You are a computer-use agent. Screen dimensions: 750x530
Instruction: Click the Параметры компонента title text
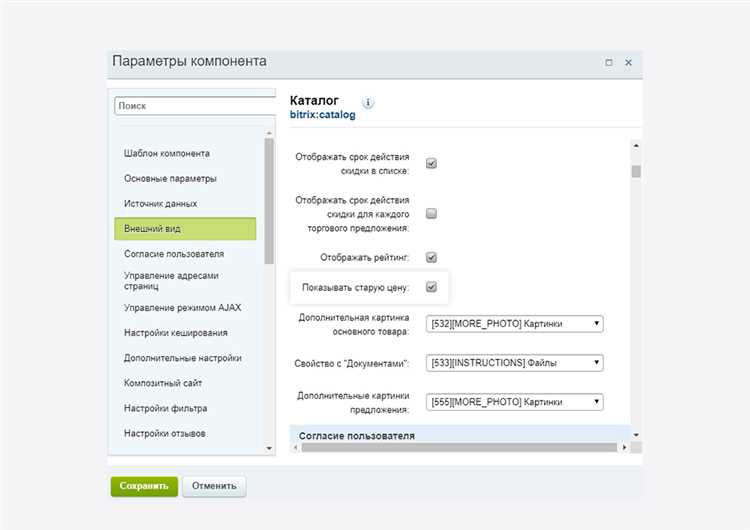(x=189, y=62)
